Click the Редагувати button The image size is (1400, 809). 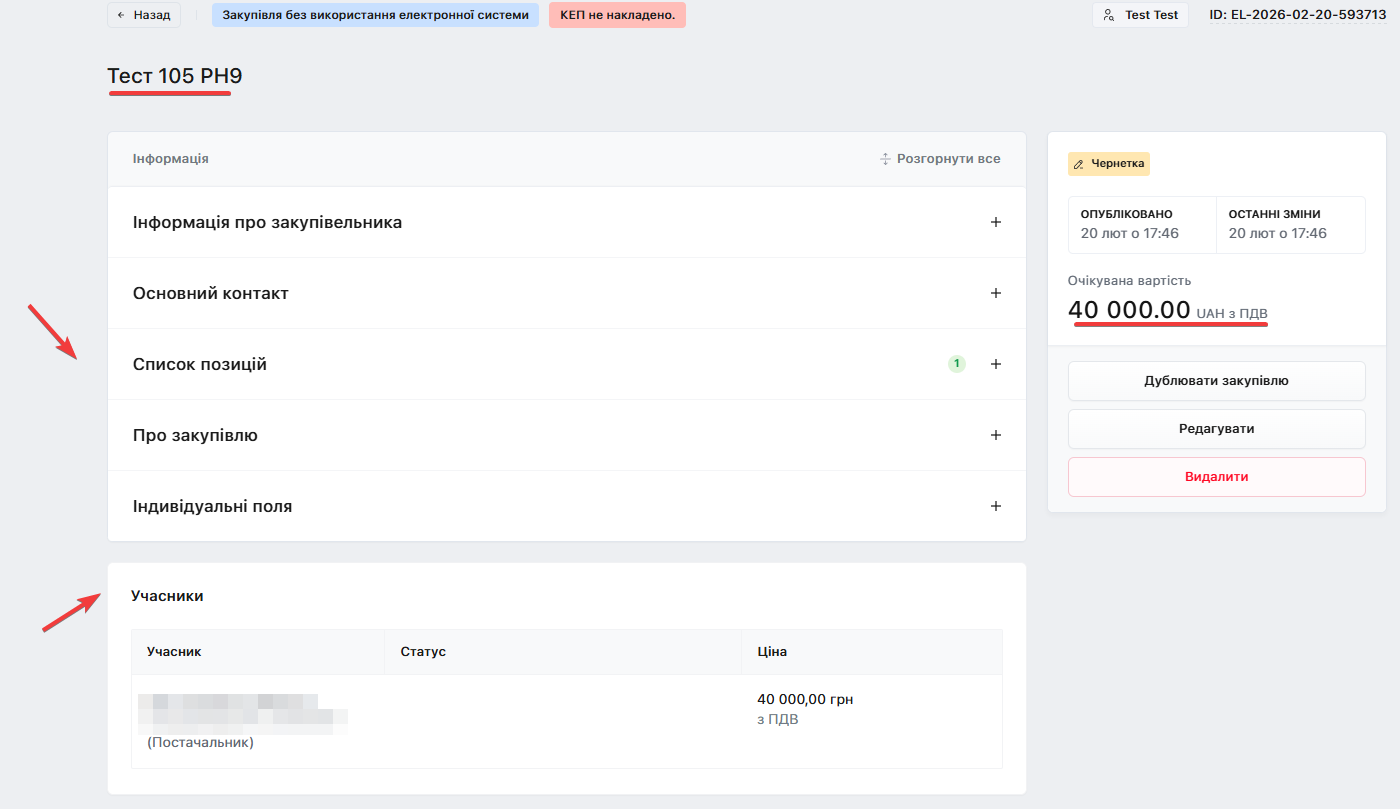pos(1216,429)
